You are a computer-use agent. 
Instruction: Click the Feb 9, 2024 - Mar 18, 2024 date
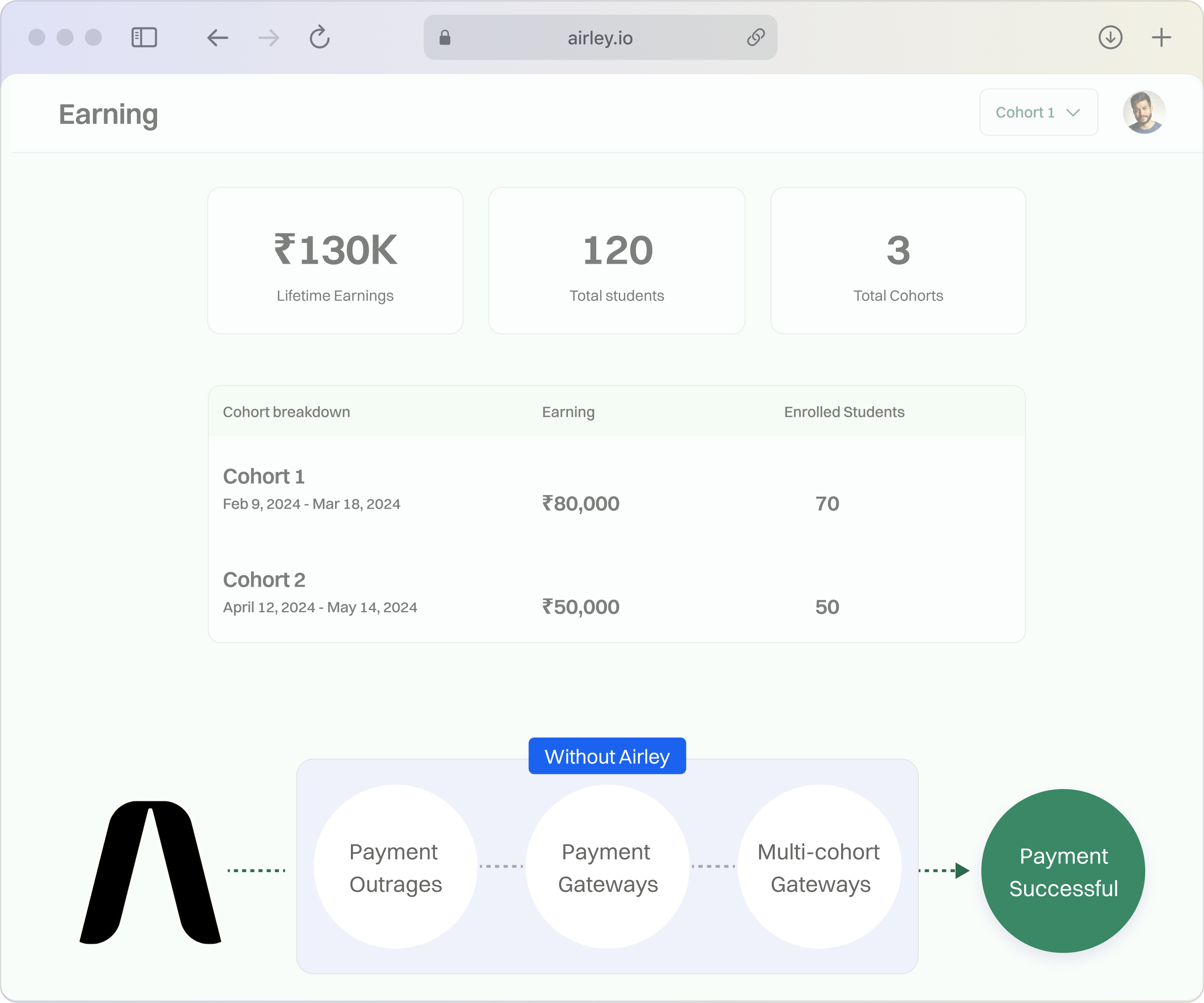pyautogui.click(x=312, y=504)
